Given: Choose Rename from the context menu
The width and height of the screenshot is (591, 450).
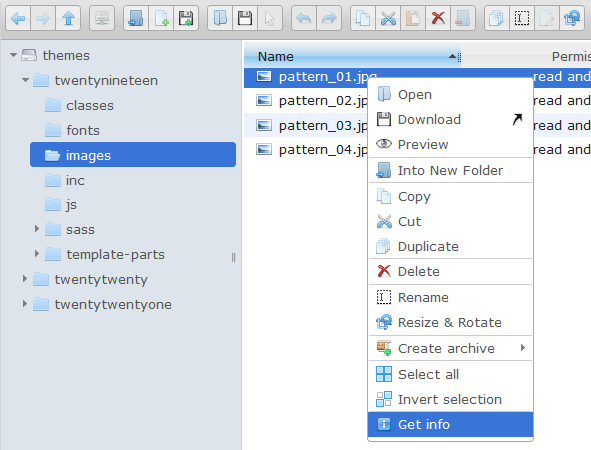Looking at the screenshot, I should [450, 297].
